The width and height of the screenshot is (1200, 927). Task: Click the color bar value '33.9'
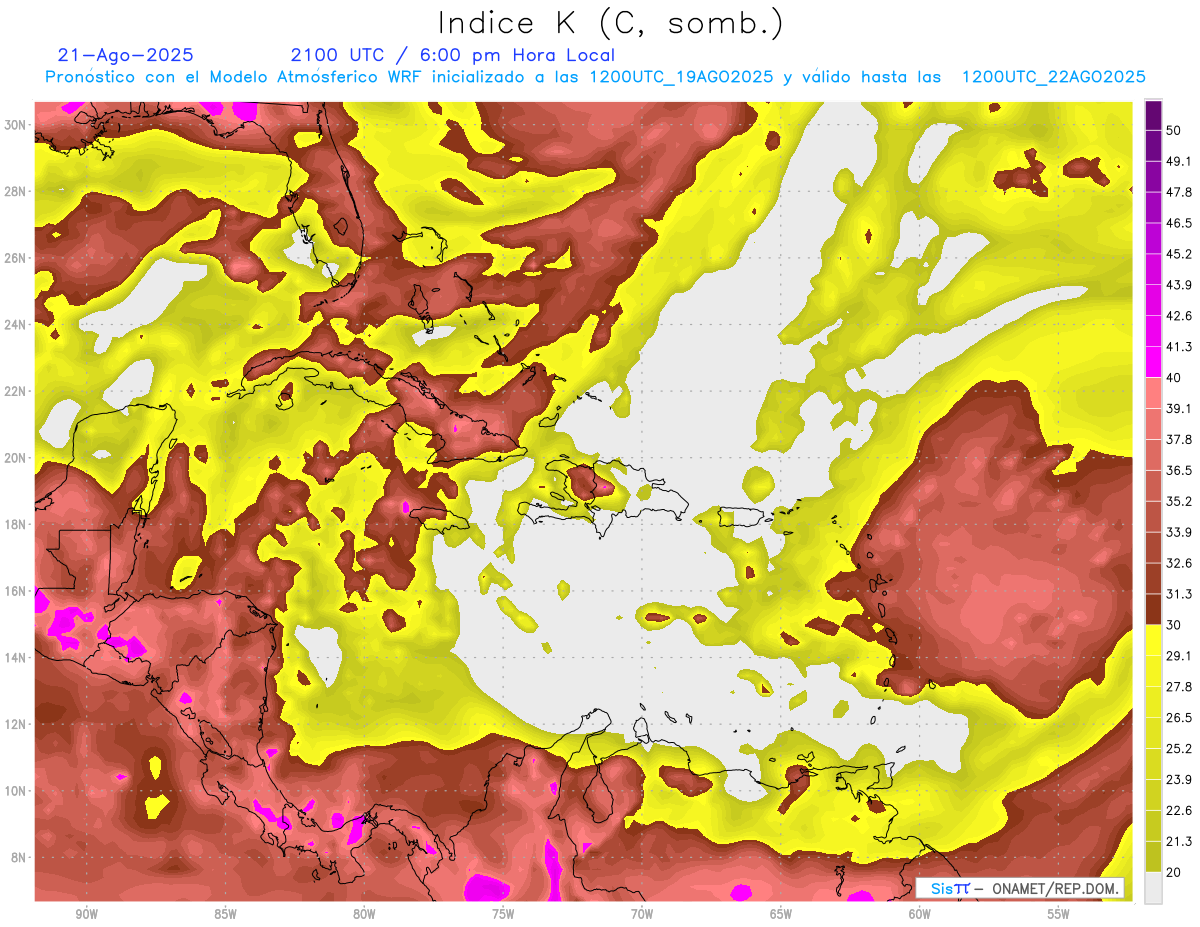point(1178,532)
